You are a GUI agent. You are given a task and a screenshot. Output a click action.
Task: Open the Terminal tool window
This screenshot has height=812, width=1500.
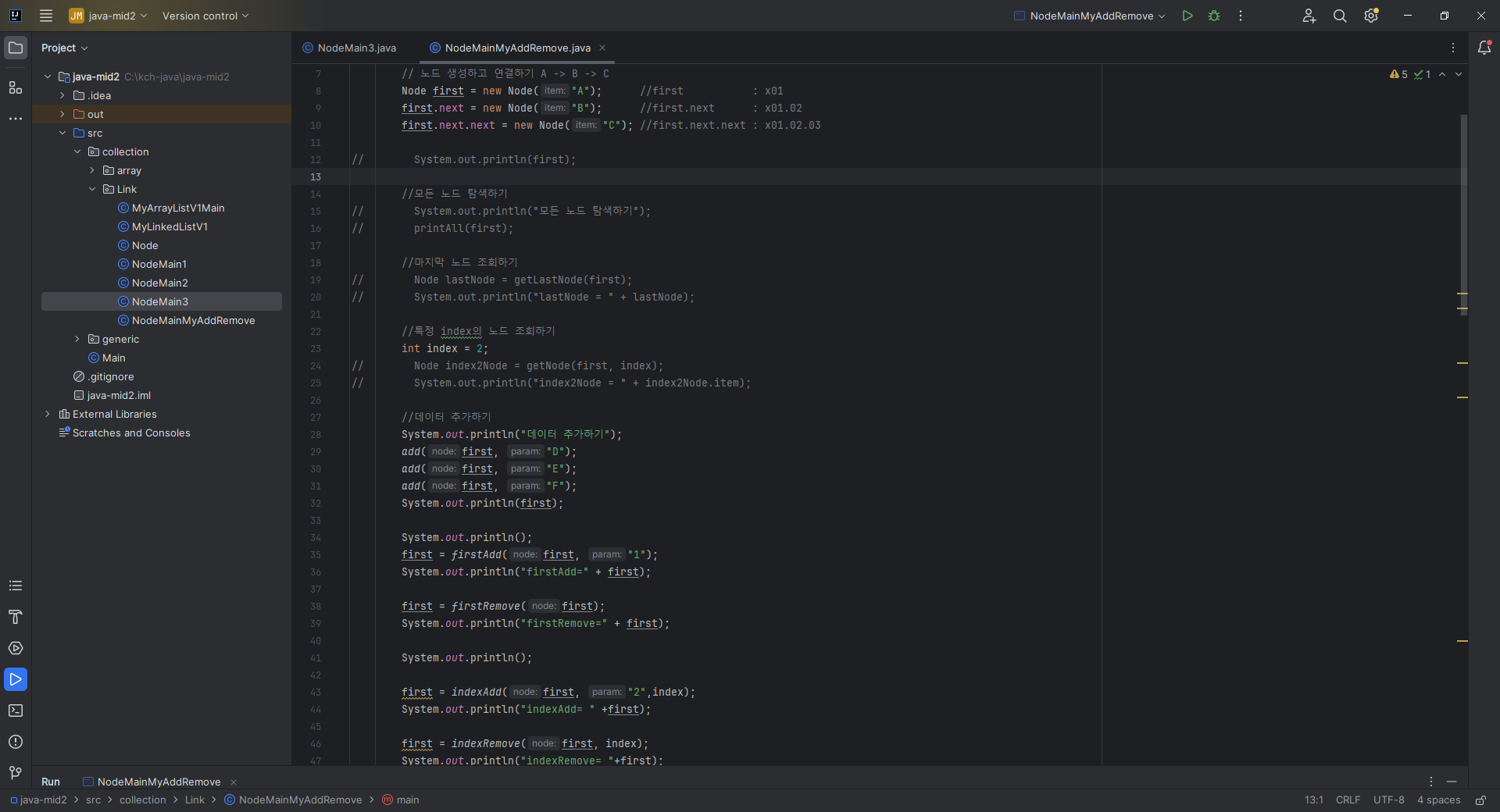tap(16, 710)
